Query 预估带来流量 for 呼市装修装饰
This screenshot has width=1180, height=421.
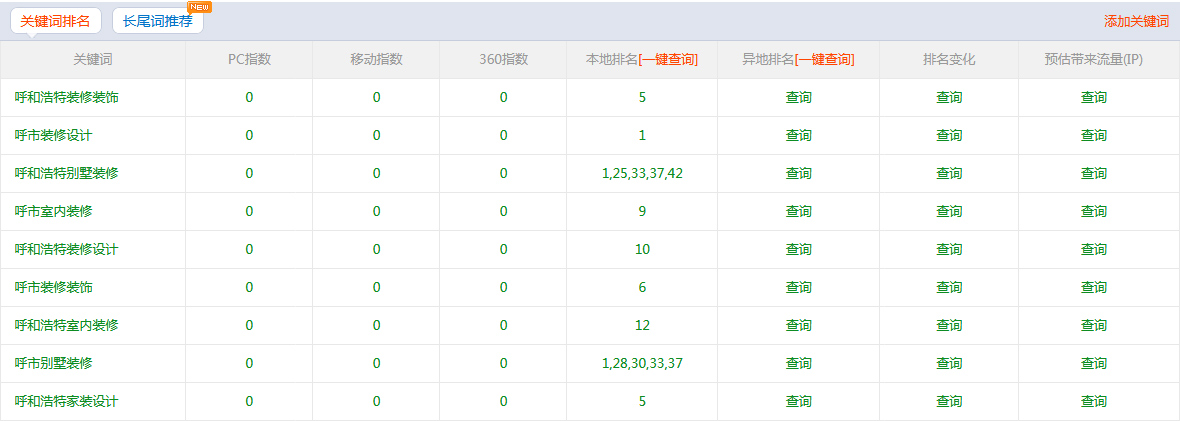[x=1093, y=288]
